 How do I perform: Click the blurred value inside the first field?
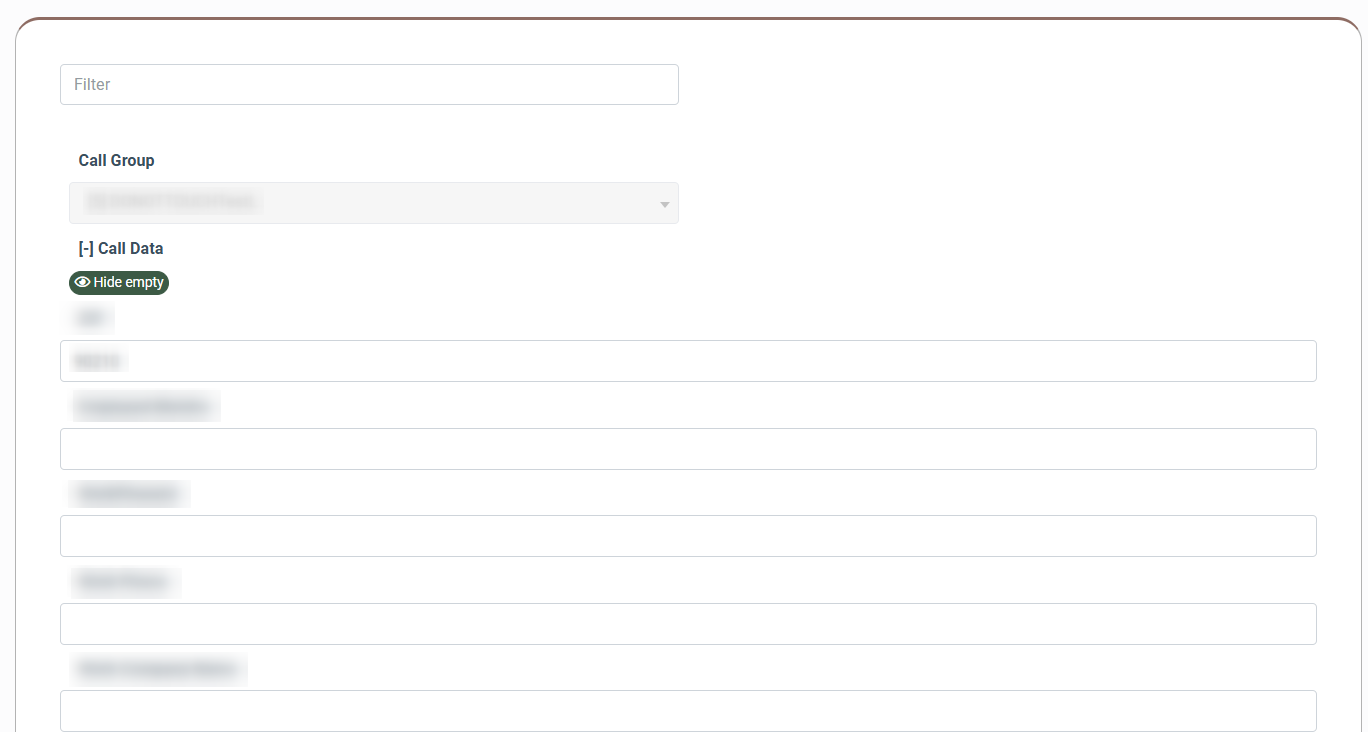[98, 361]
